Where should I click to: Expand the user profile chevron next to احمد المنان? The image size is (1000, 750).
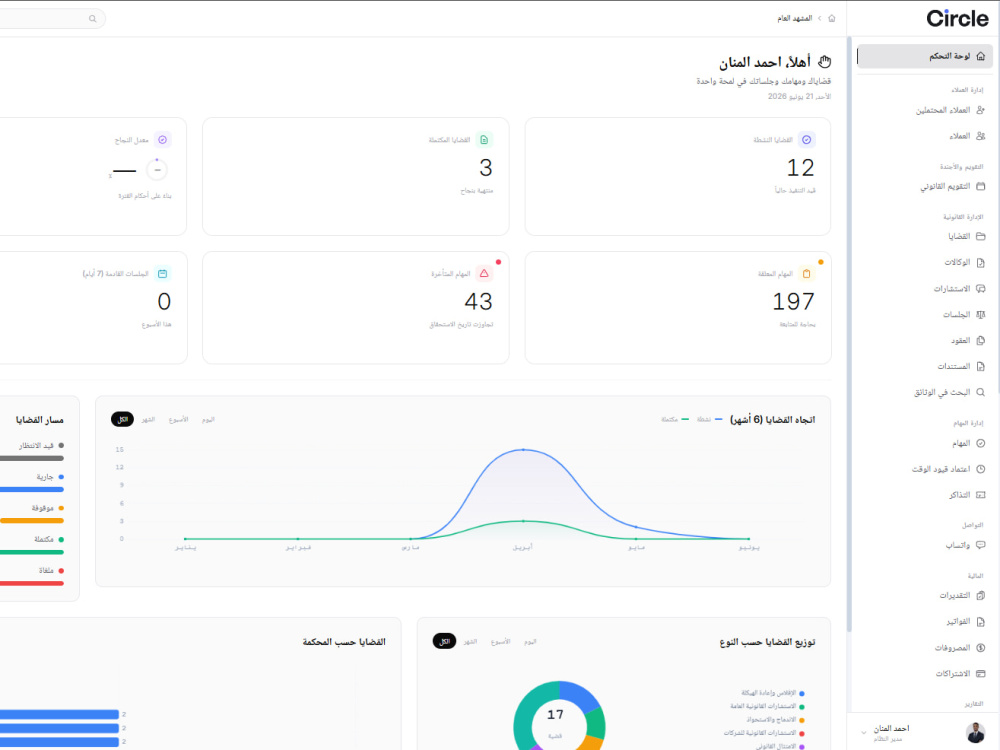(864, 732)
